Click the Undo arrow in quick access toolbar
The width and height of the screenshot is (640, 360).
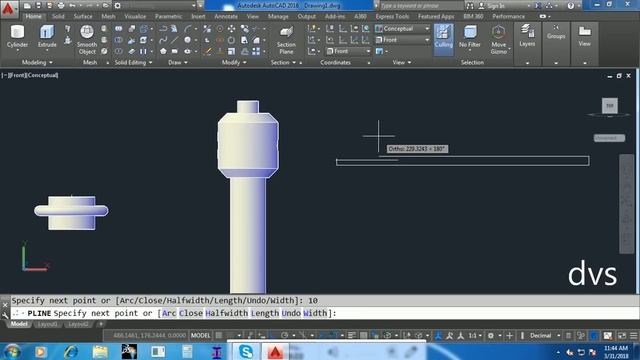[73, 6]
